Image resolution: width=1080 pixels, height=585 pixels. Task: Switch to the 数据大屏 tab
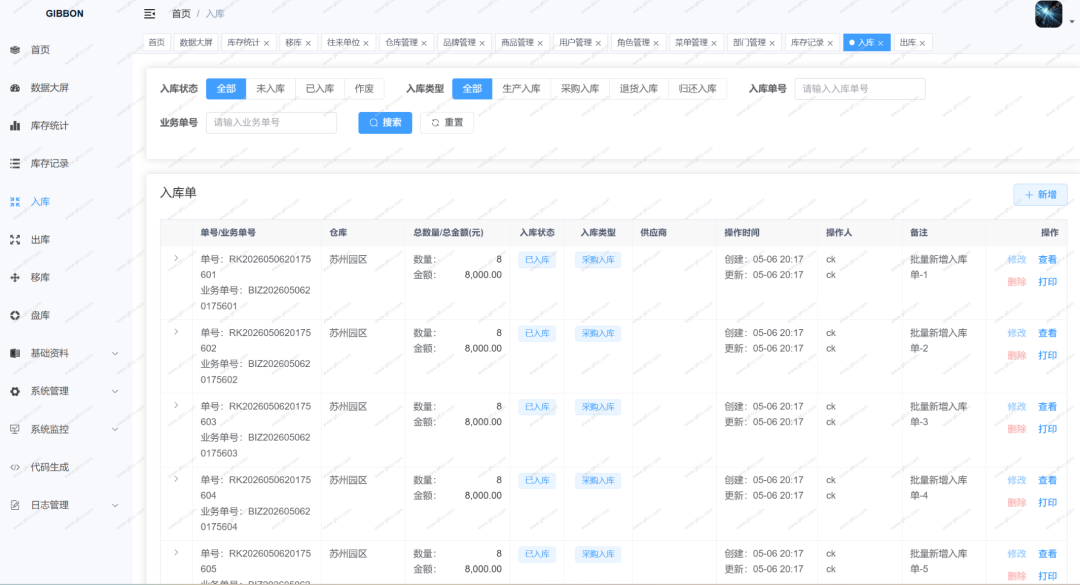pos(196,43)
